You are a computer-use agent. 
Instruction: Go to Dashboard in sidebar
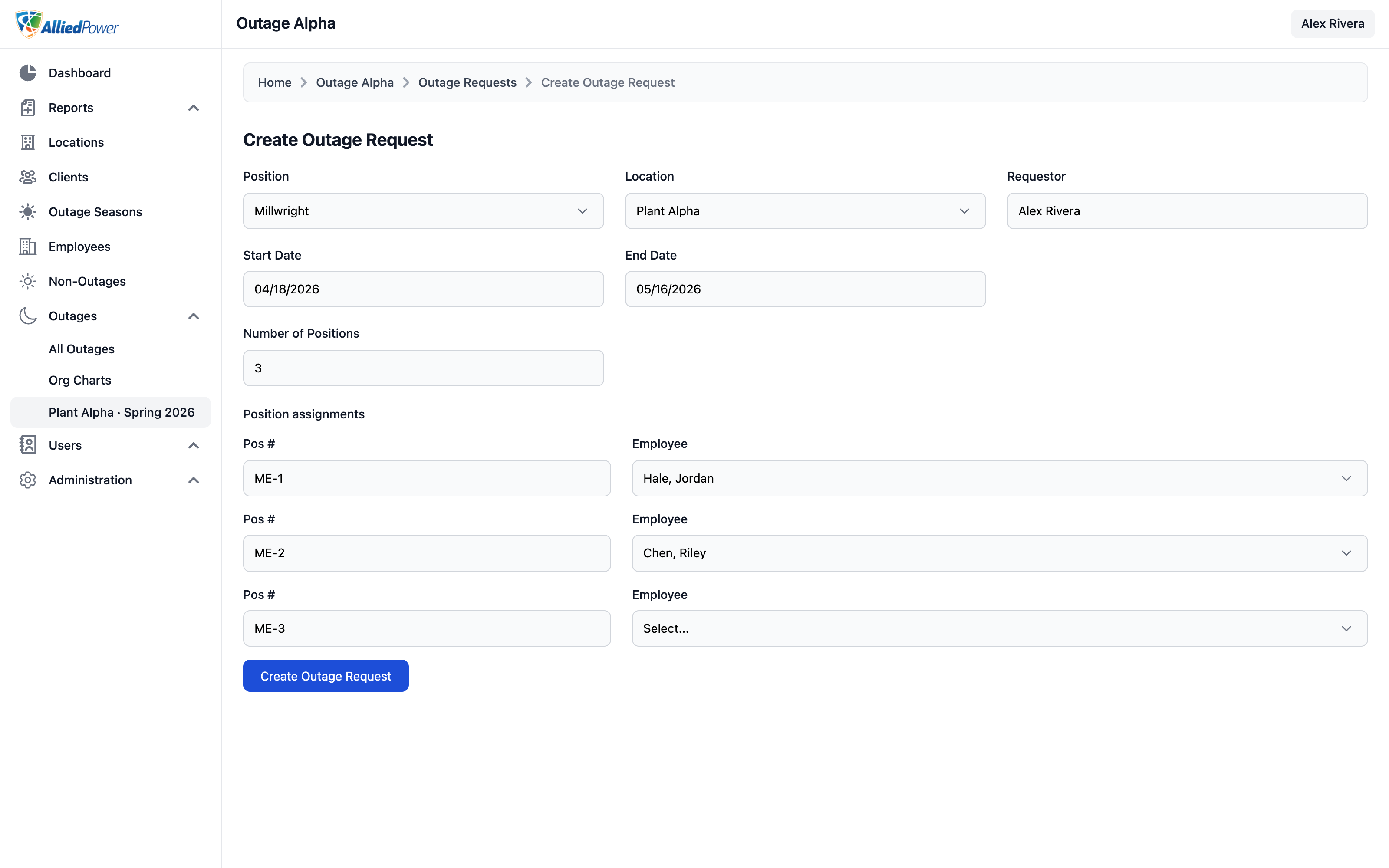(110, 73)
